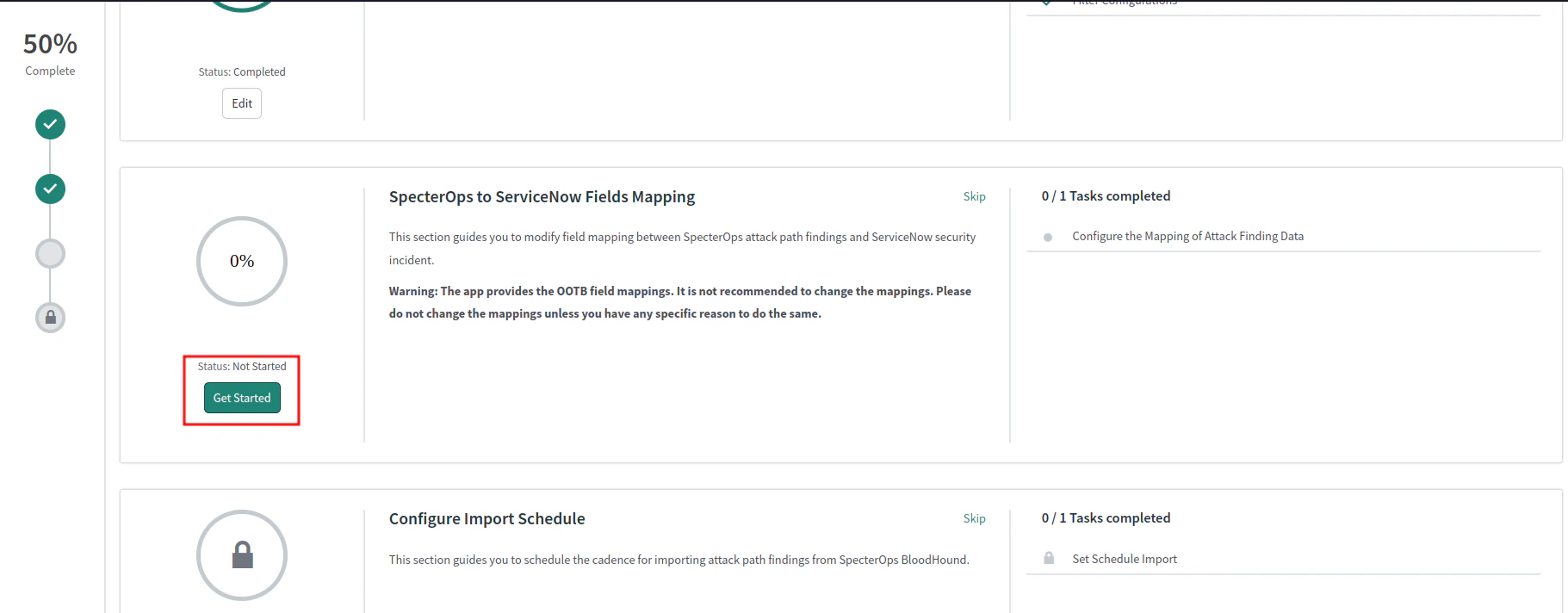Skip the SpecterOps to ServiceNow Fields Mapping section
Image resolution: width=1568 pixels, height=613 pixels.
pos(974,196)
